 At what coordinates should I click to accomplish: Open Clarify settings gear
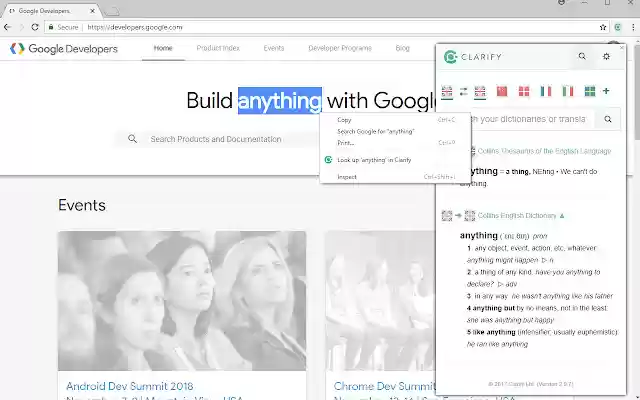pyautogui.click(x=606, y=56)
